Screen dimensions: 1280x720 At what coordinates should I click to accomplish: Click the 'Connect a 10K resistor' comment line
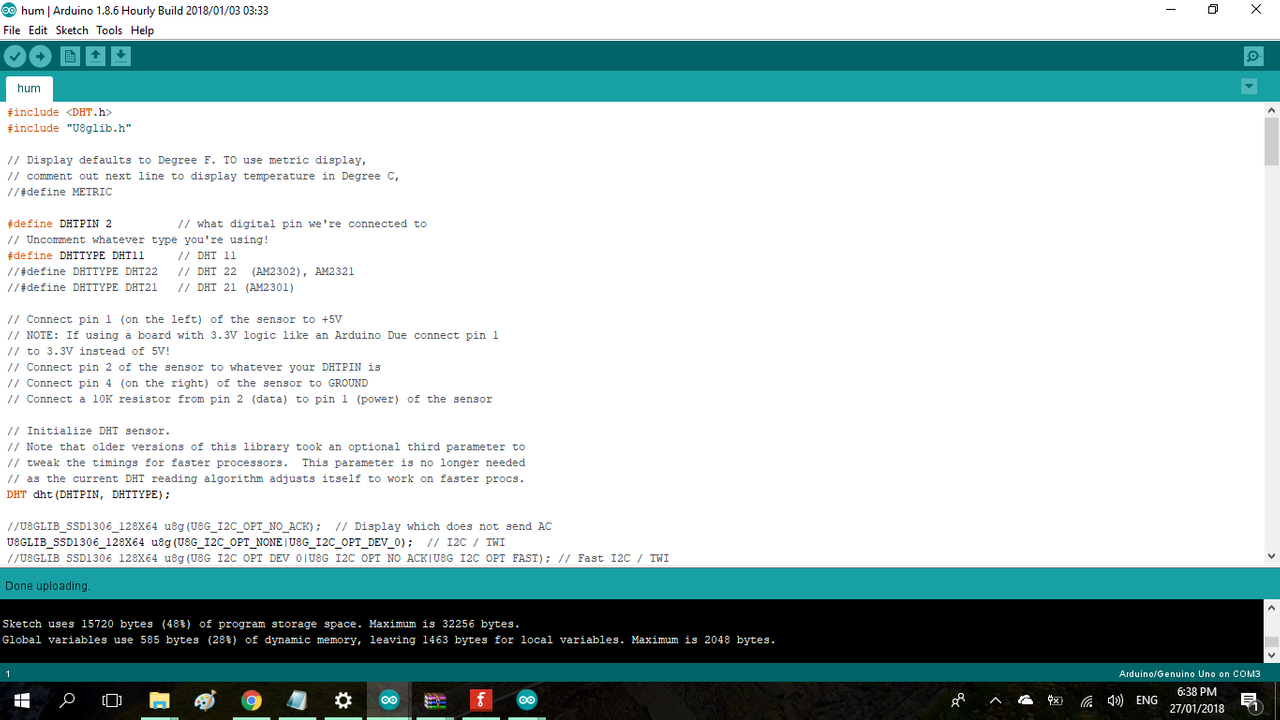250,399
